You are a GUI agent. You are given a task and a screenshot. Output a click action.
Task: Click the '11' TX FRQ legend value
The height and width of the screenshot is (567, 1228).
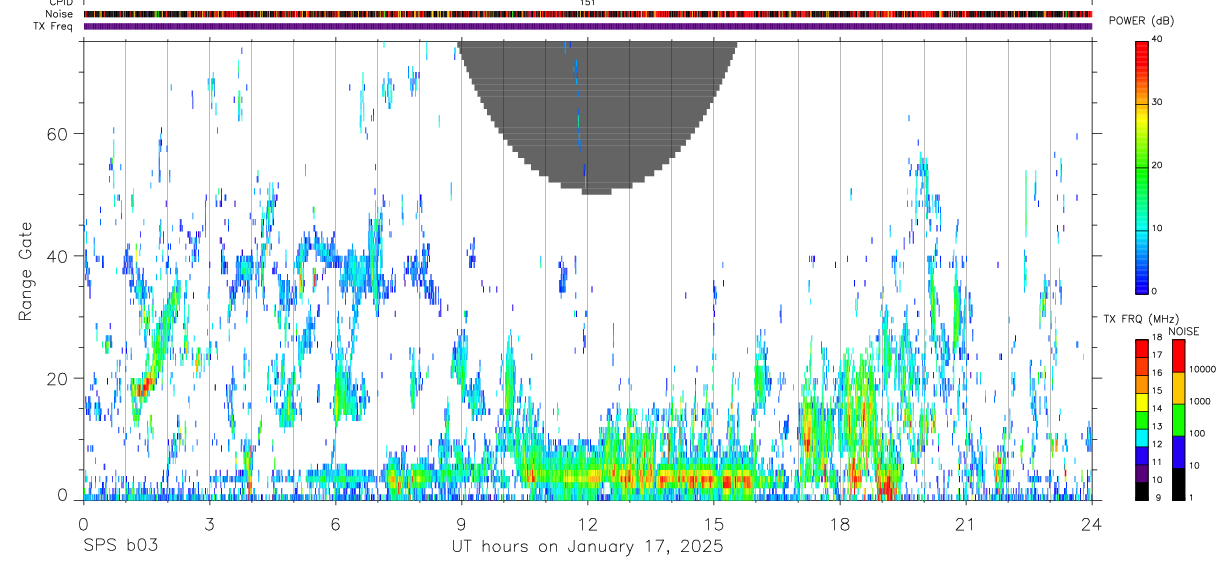tap(1157, 462)
